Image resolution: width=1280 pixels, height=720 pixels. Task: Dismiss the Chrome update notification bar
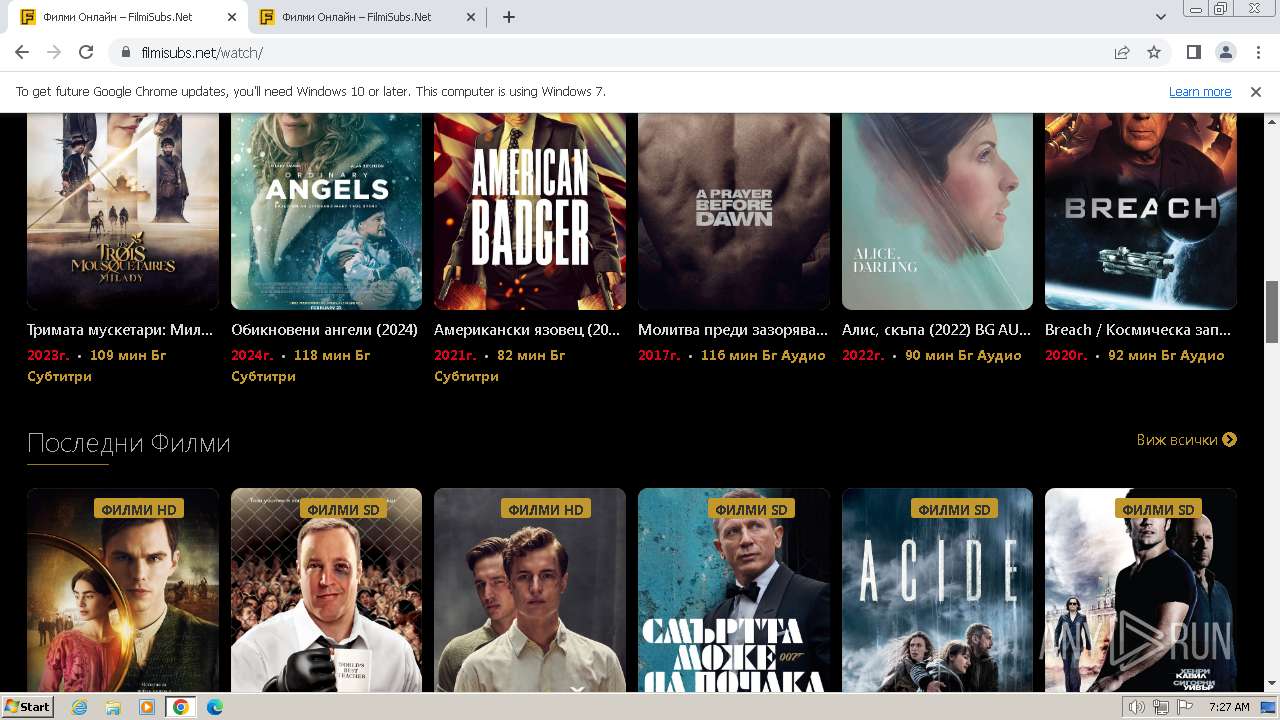click(1256, 91)
